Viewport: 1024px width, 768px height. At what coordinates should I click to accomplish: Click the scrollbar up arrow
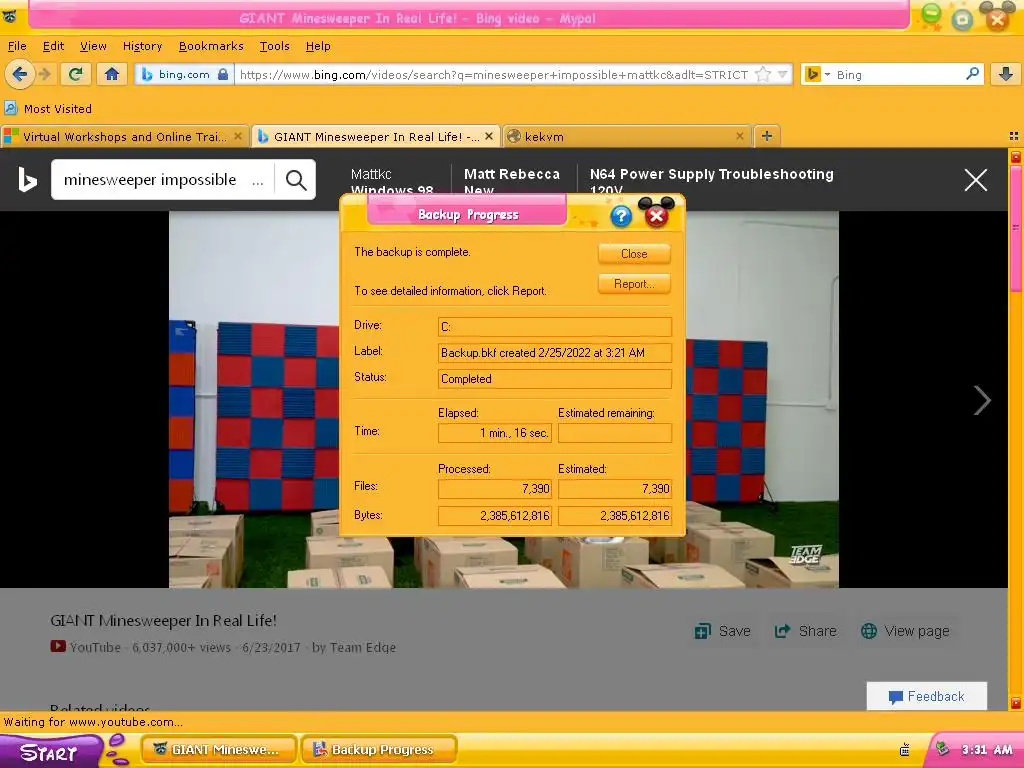(x=1016, y=157)
